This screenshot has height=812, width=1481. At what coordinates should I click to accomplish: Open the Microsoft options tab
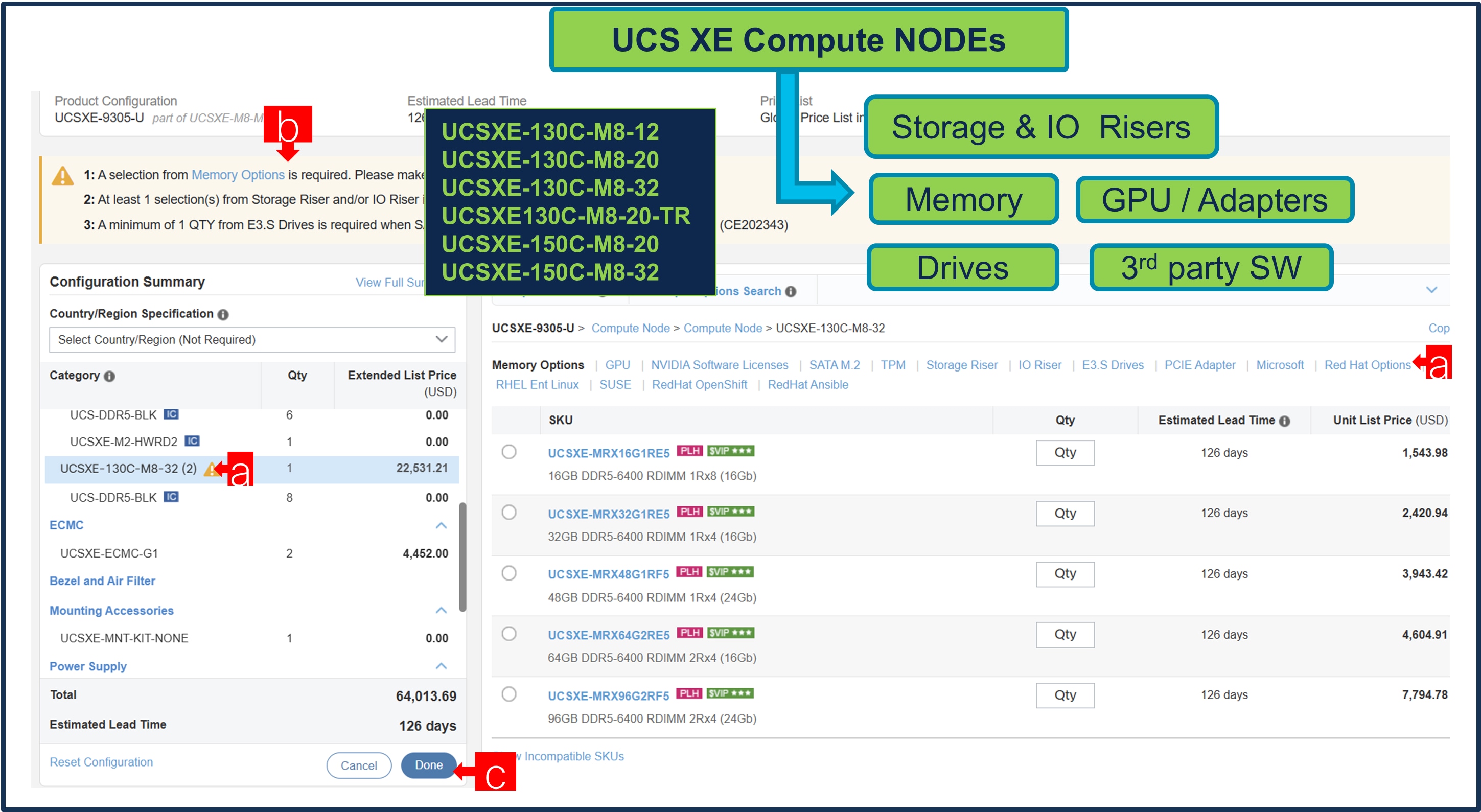click(x=1279, y=365)
